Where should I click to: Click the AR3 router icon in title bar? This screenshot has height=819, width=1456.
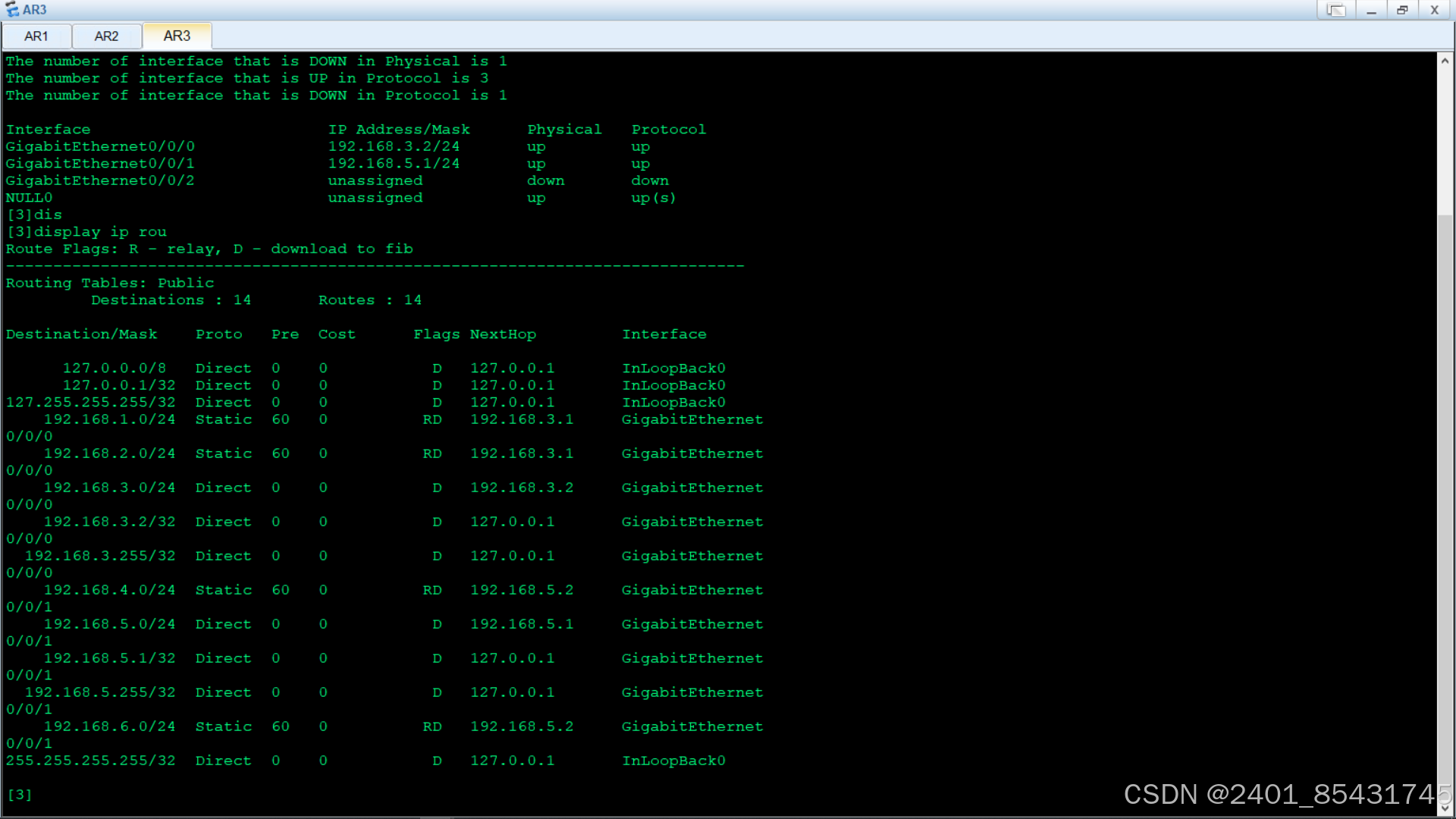tap(11, 10)
